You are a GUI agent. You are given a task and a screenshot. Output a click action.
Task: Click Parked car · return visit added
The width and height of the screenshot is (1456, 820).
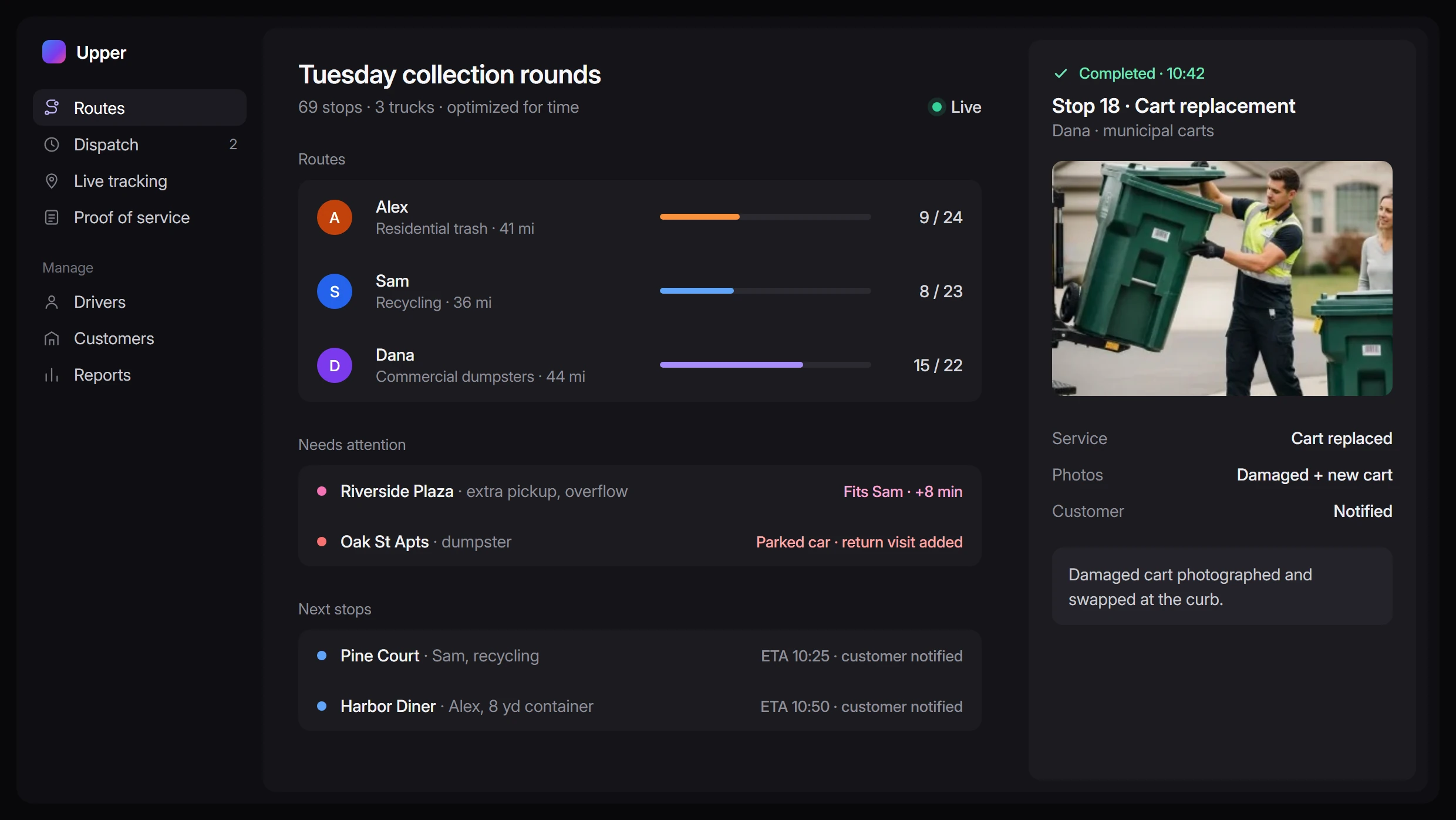click(859, 542)
